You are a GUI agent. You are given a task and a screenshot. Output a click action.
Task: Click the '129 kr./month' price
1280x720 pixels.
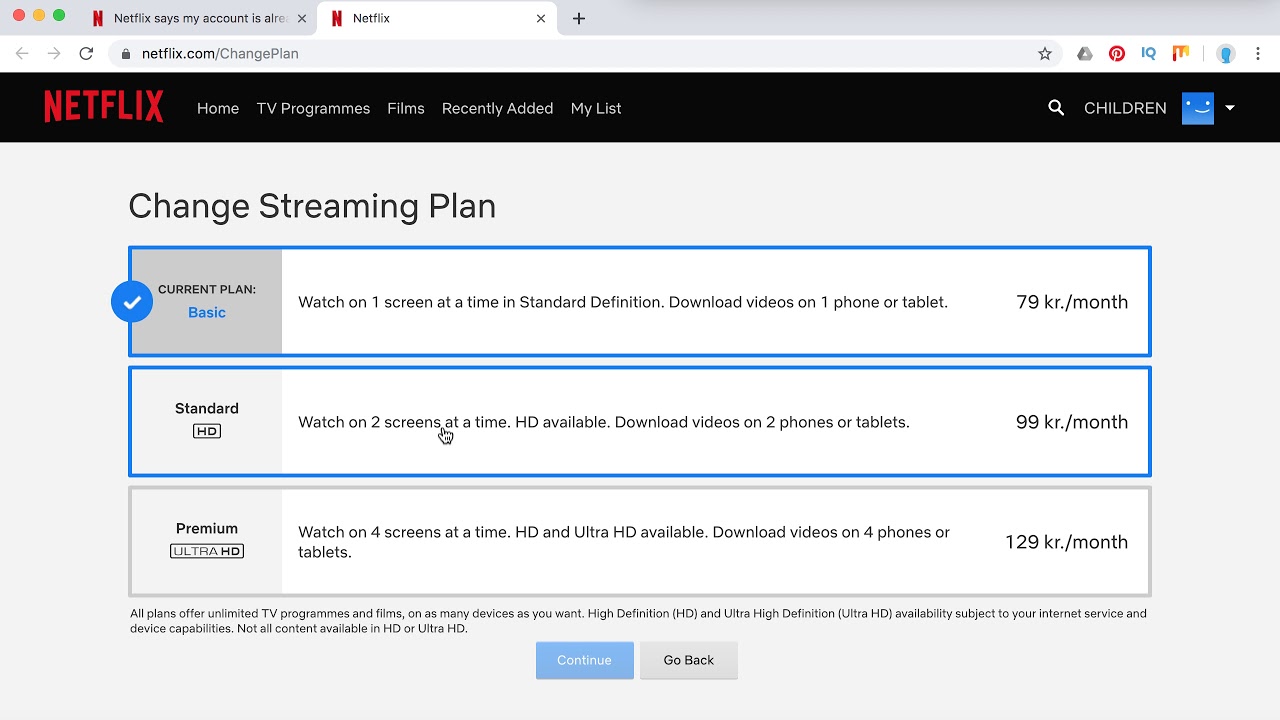(1067, 542)
